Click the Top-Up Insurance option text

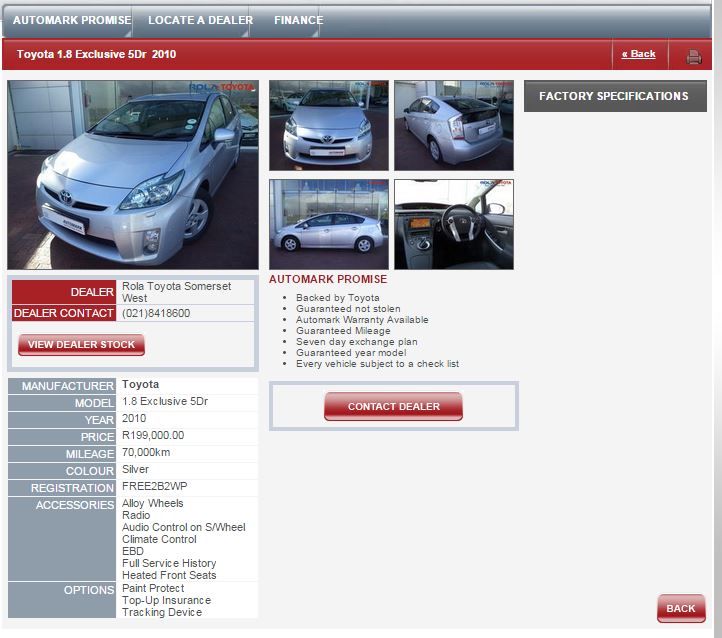pos(166,601)
